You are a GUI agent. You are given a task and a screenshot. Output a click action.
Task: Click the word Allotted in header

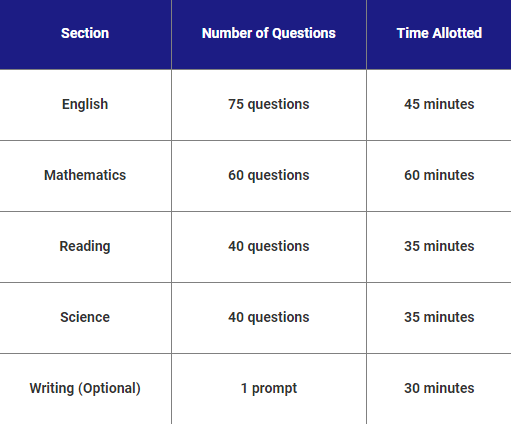click(x=457, y=33)
